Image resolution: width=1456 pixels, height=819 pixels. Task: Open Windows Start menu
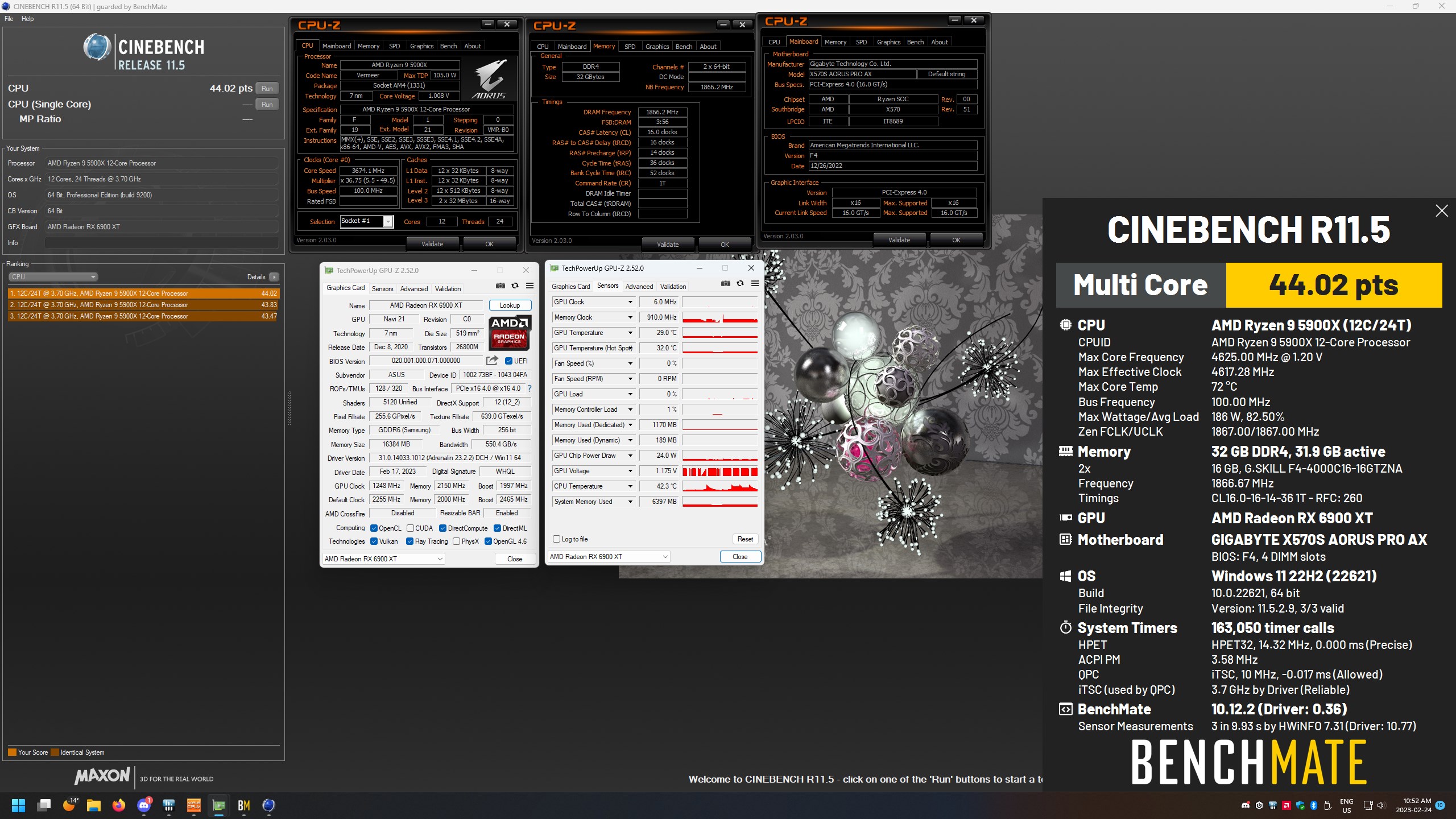coord(18,805)
